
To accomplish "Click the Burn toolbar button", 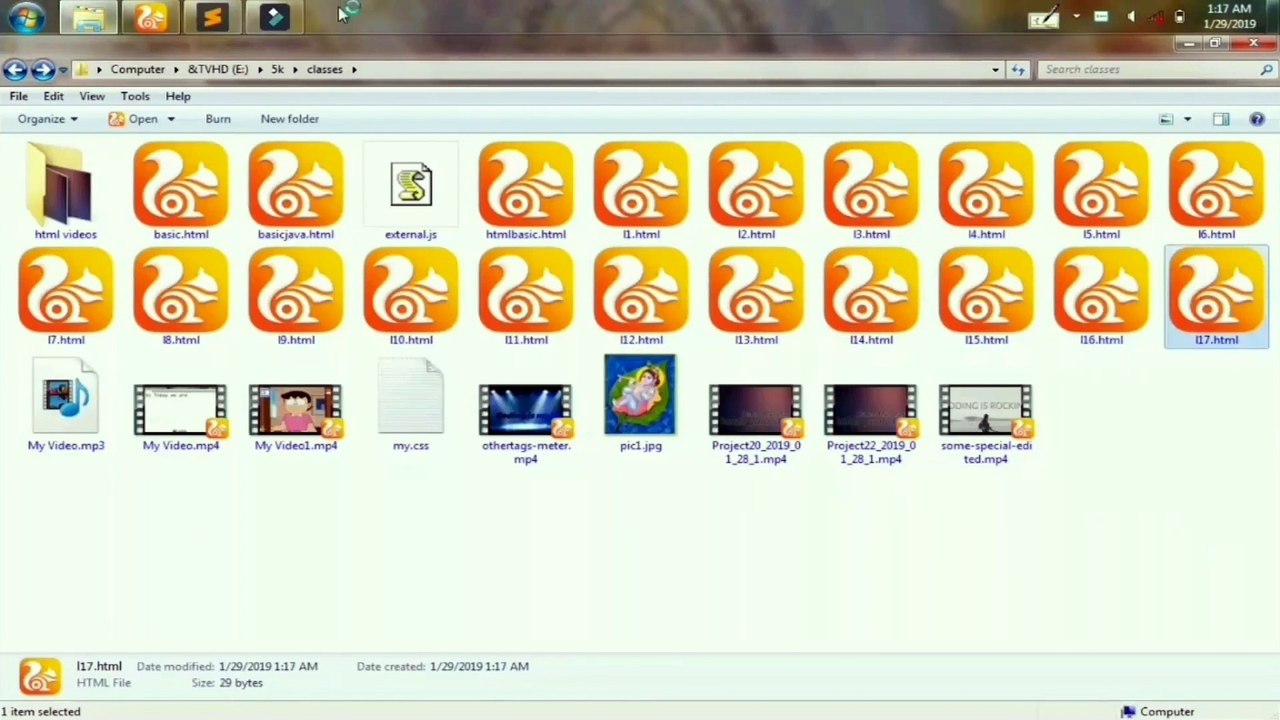I will [218, 119].
